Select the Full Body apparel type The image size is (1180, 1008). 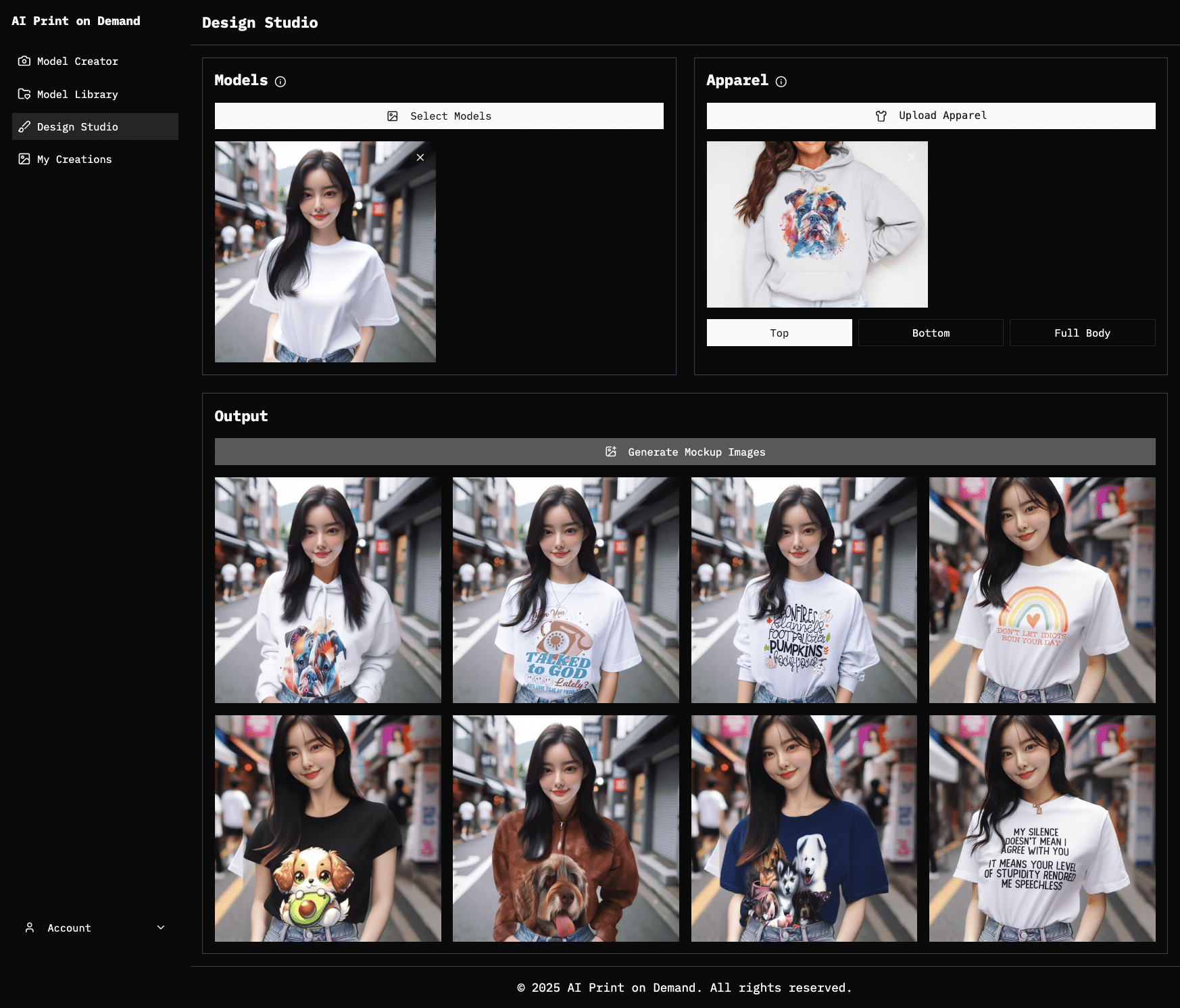1082,333
